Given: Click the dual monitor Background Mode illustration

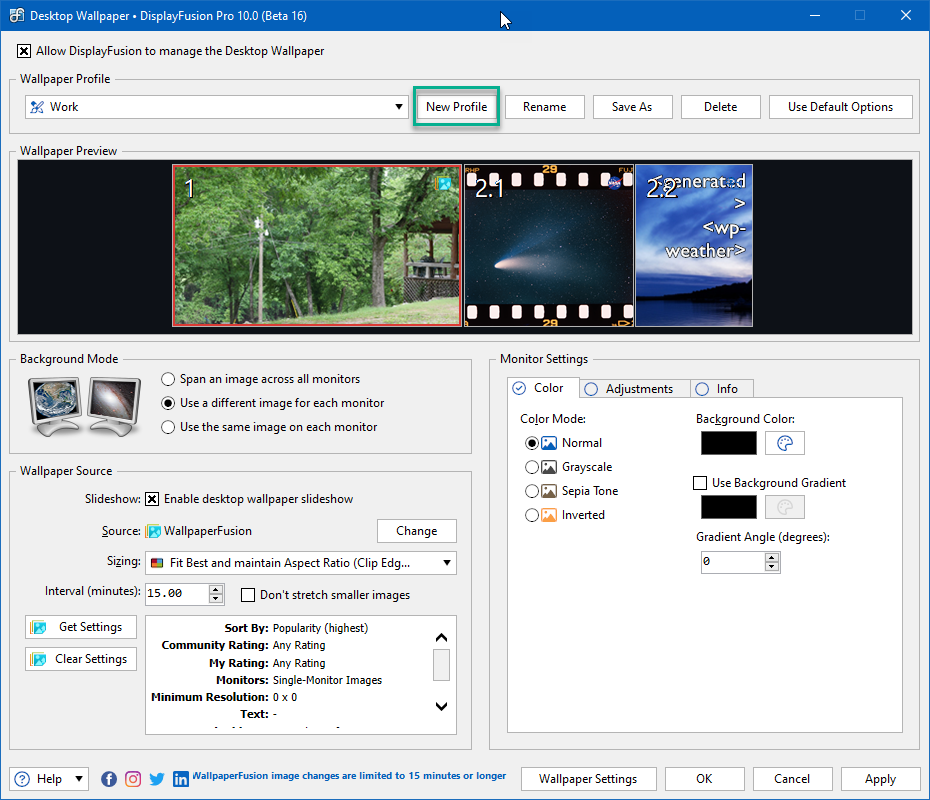Looking at the screenshot, I should 84,407.
